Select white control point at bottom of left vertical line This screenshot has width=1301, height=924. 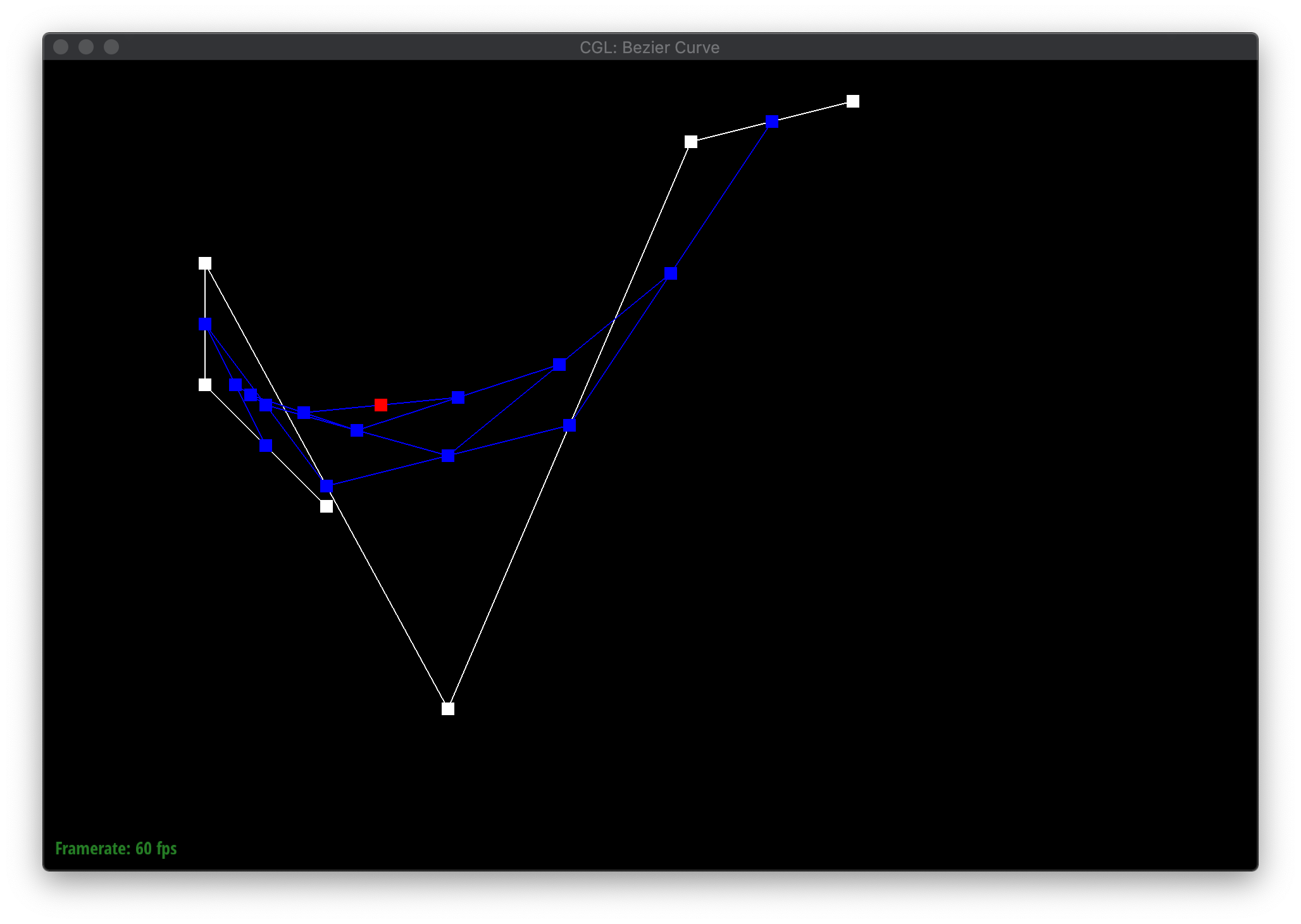click(205, 385)
